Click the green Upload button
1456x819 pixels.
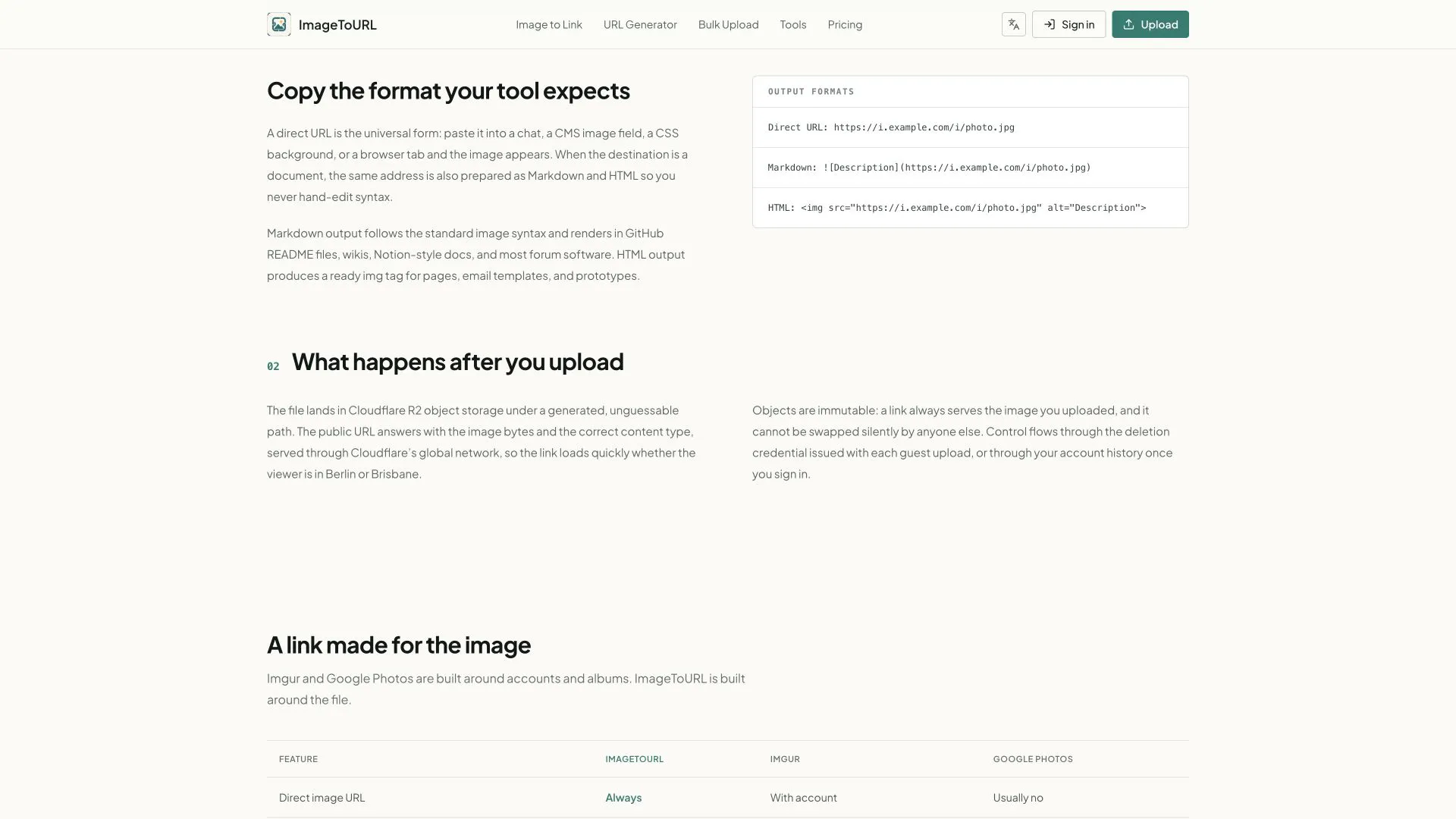[1150, 24]
